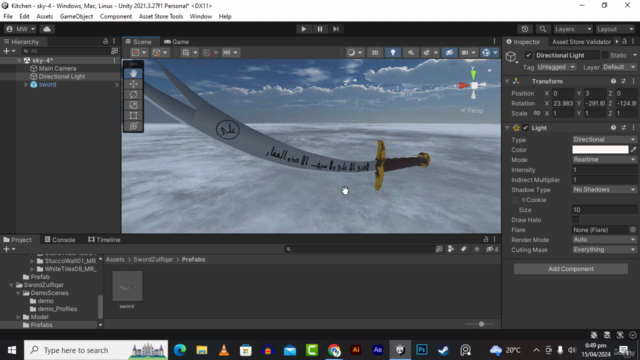
Task: Open the Tag Untagged dropdown
Action: (556, 67)
